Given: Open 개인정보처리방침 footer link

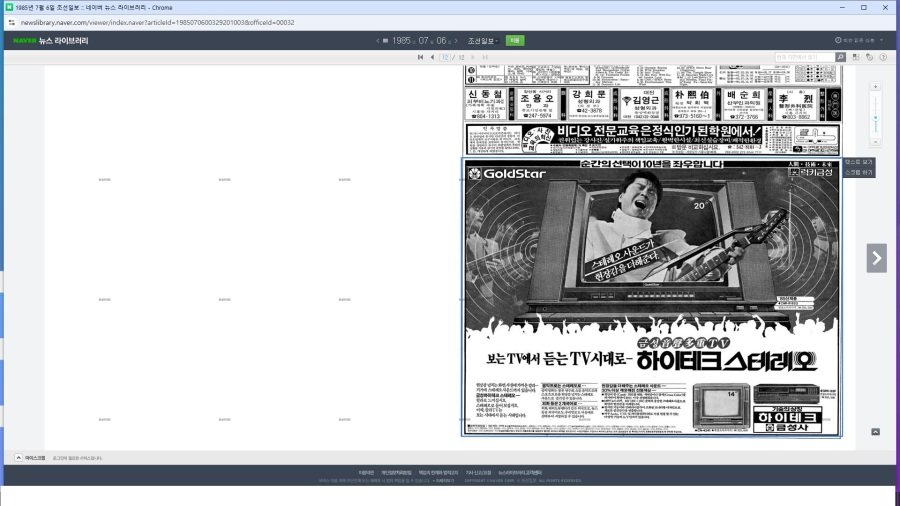Looking at the screenshot, I should [x=396, y=473].
